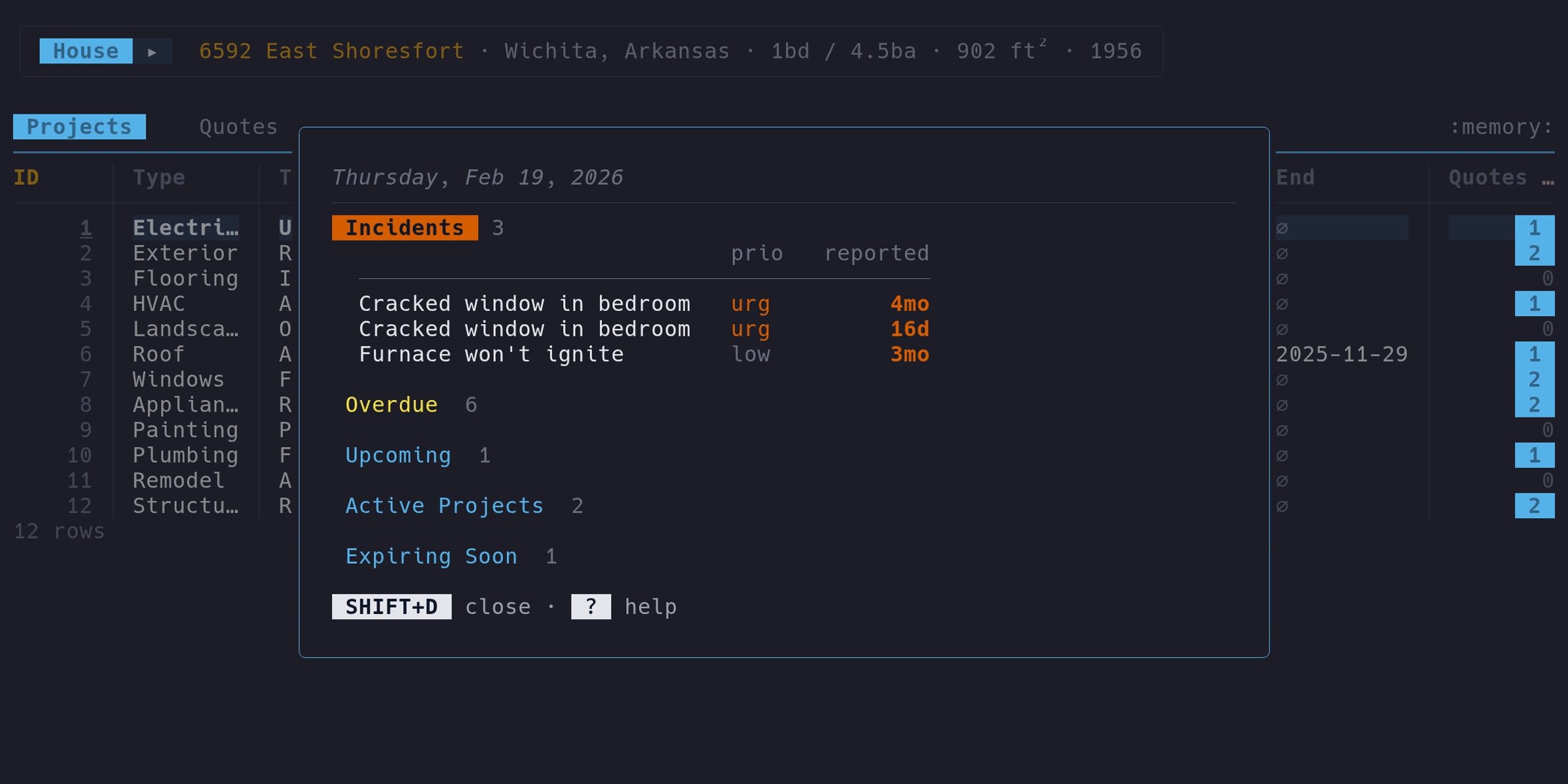Select the Projects tab
Viewport: 1568px width, 784px height.
(78, 127)
